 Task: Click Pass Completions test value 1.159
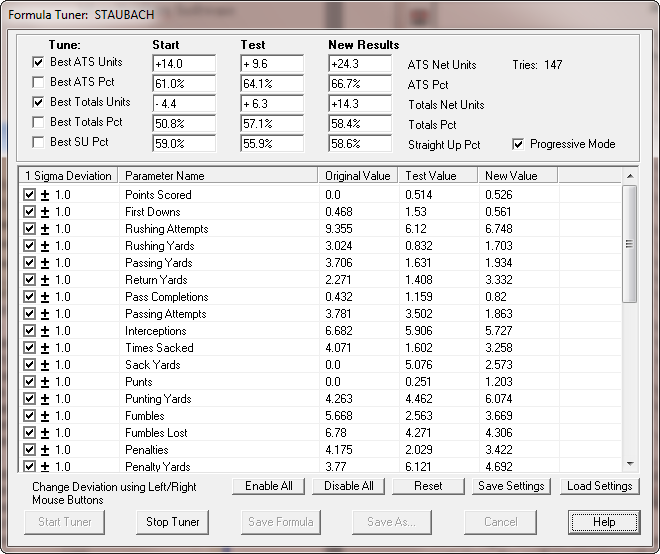click(x=419, y=297)
